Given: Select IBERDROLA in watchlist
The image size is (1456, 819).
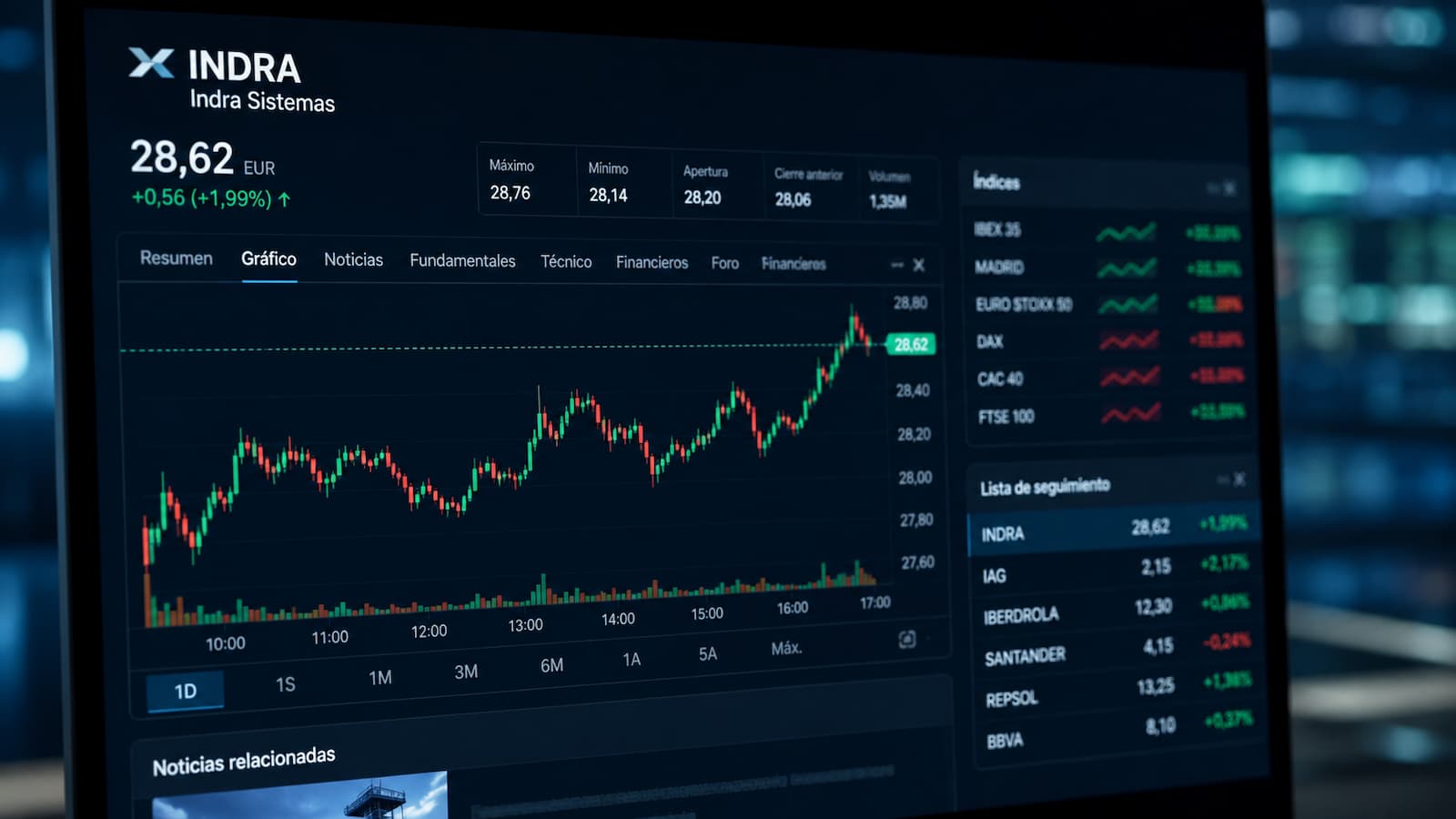Looking at the screenshot, I should 1117,611.
